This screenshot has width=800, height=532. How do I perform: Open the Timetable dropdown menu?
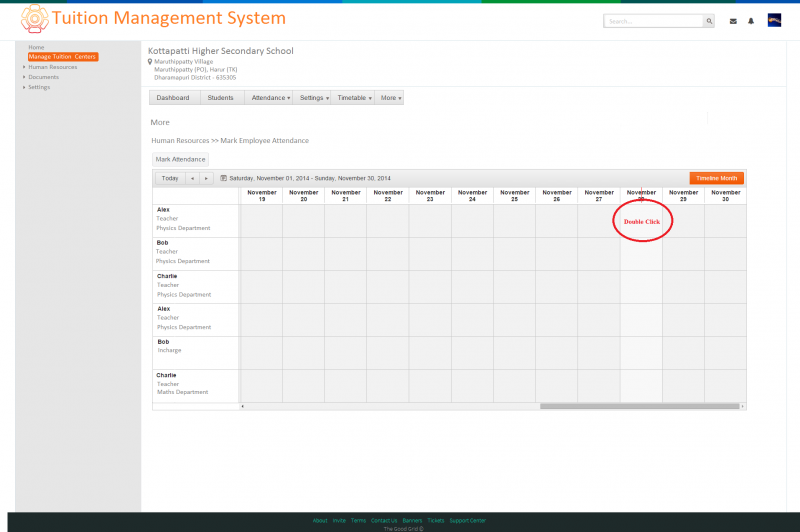click(353, 98)
